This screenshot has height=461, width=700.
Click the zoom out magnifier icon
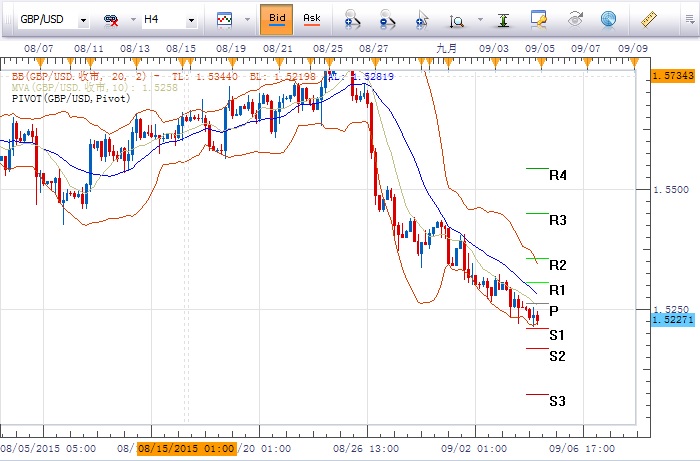click(386, 19)
